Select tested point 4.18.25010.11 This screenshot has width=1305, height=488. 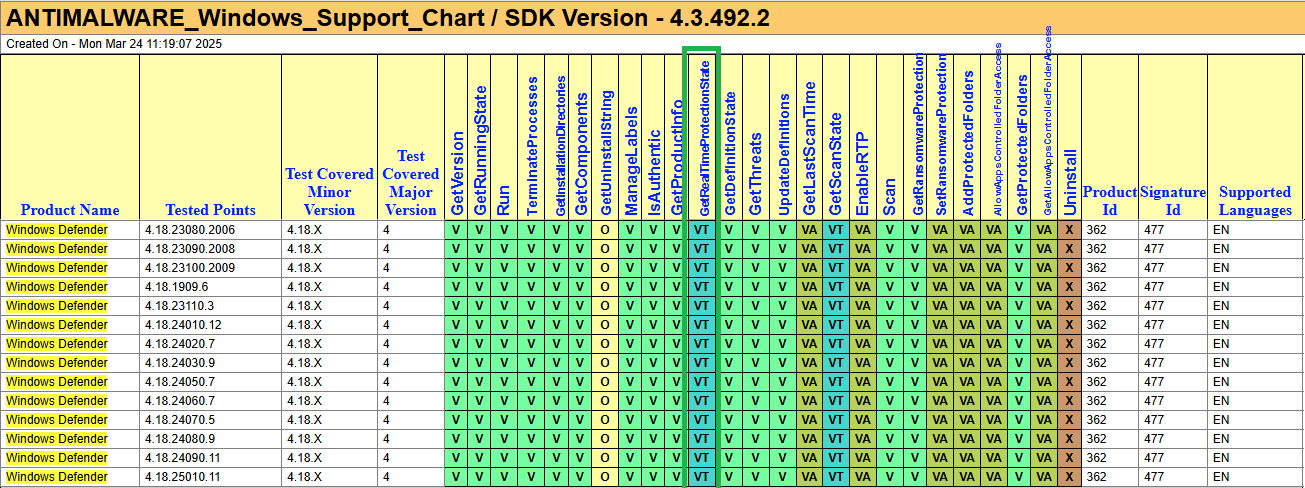pos(183,477)
